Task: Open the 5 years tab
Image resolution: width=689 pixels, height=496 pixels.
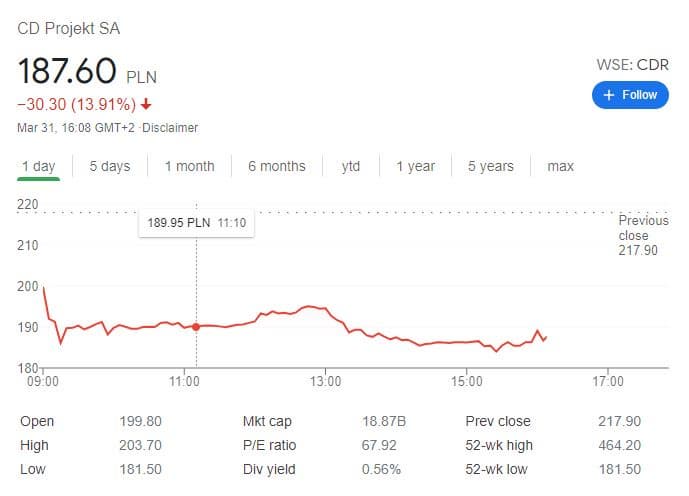Action: click(490, 166)
